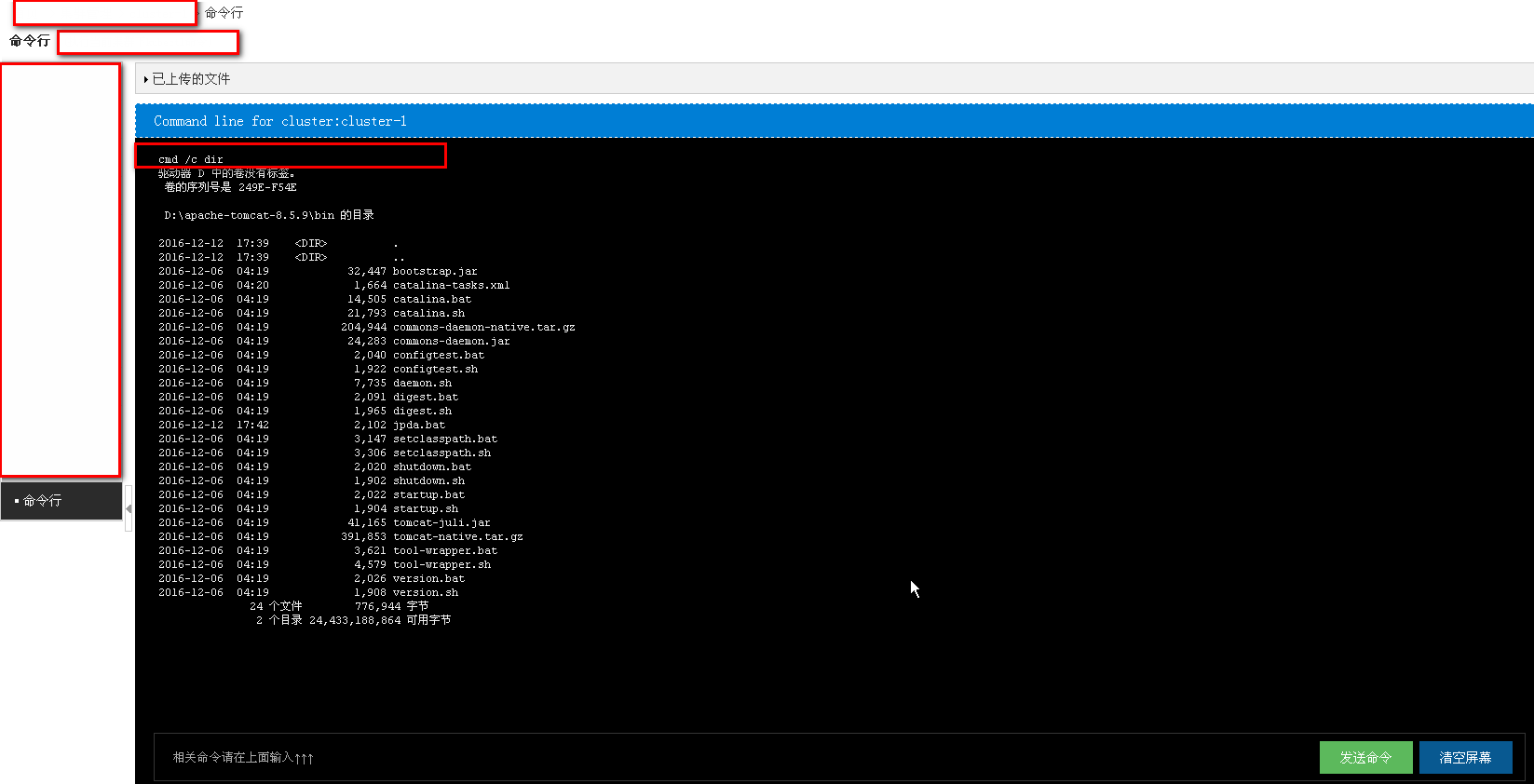Click the catalina.sh file row
Viewport: 1534px width, 784px height.
pyautogui.click(x=311, y=313)
